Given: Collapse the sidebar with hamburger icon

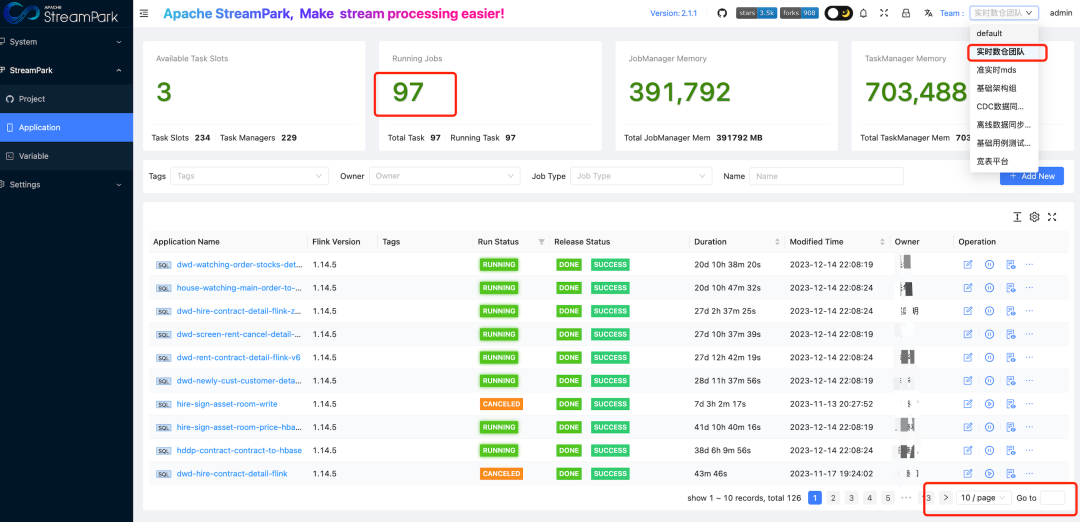Looking at the screenshot, I should click(x=144, y=13).
